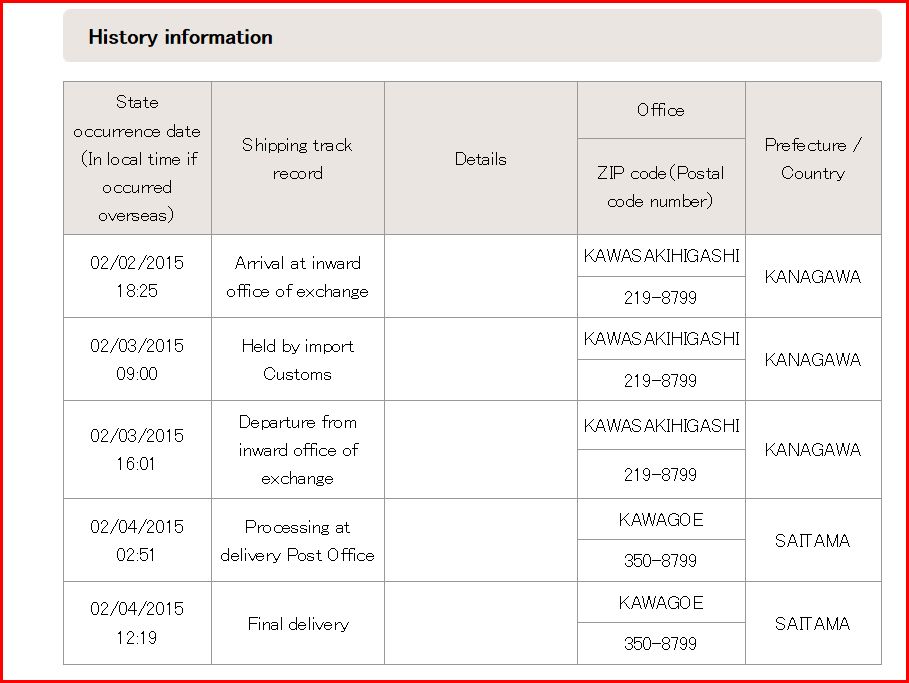
Task: Select KAWAGOE office in the Final delivery row
Action: pos(660,603)
